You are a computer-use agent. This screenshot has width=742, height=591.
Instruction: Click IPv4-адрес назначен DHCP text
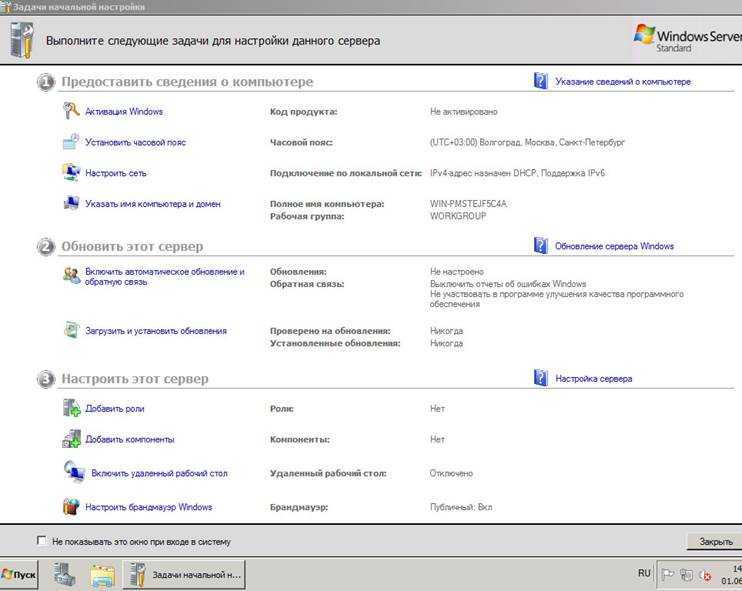(517, 173)
